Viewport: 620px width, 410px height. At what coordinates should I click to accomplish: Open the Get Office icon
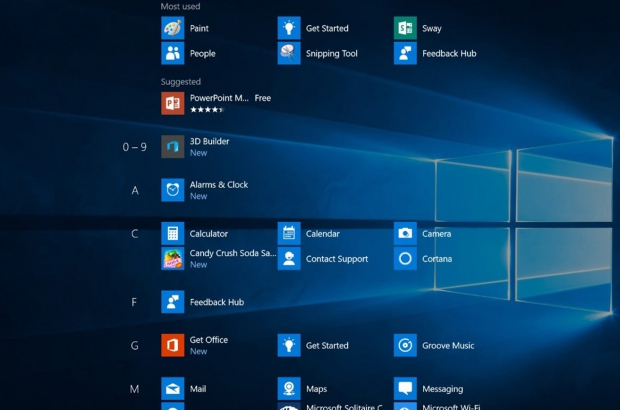(x=172, y=345)
